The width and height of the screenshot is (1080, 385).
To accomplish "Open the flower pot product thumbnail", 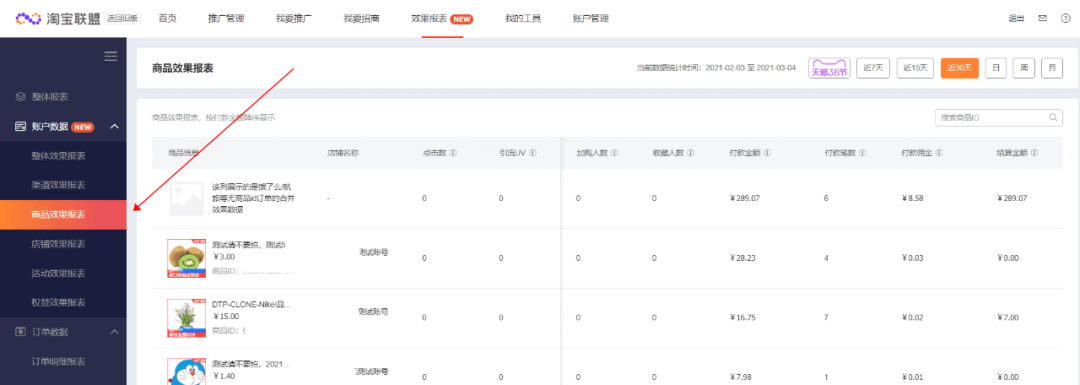I will click(187, 318).
